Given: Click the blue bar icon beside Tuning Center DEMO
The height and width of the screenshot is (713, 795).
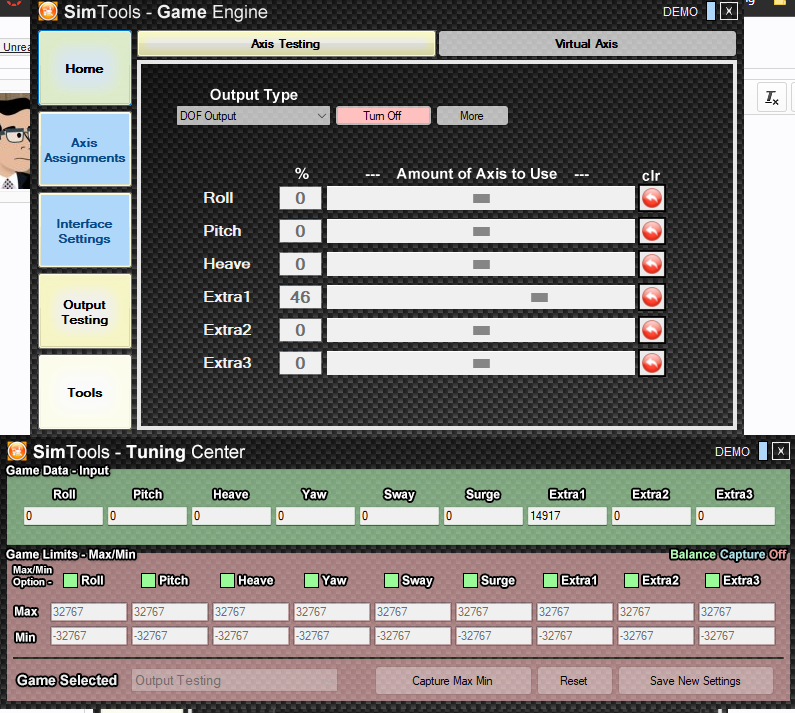Looking at the screenshot, I should [763, 451].
